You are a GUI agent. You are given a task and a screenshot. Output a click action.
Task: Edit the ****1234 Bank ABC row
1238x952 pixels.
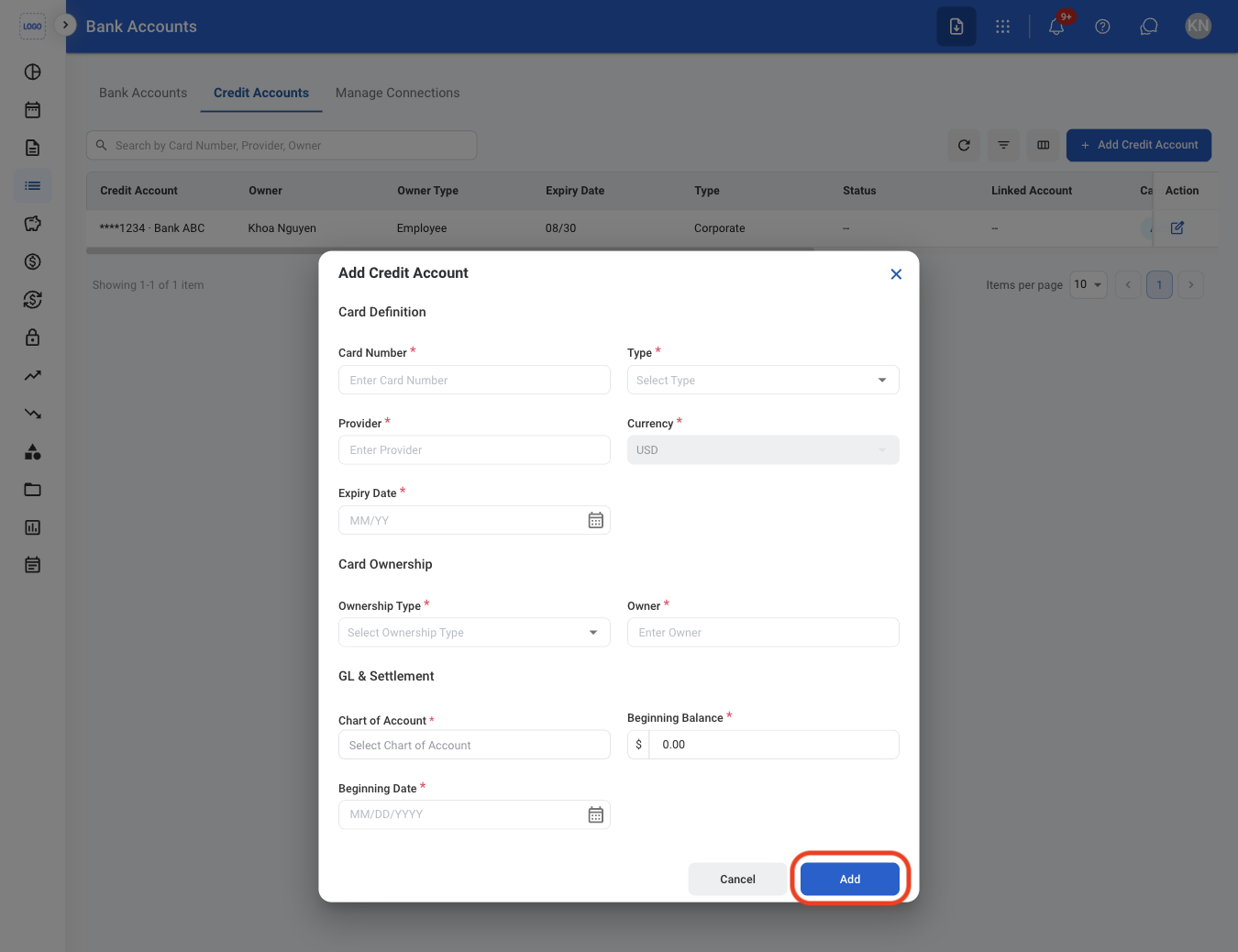1177,227
